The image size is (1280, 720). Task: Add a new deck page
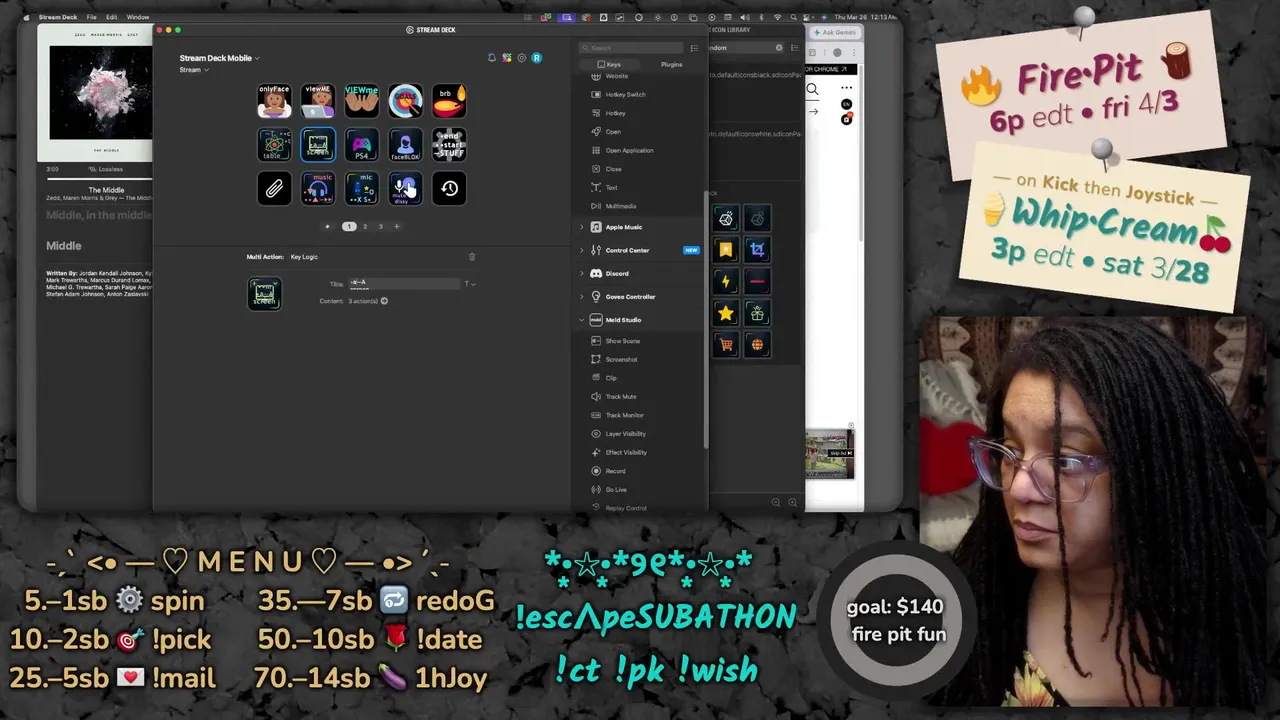coord(396,226)
